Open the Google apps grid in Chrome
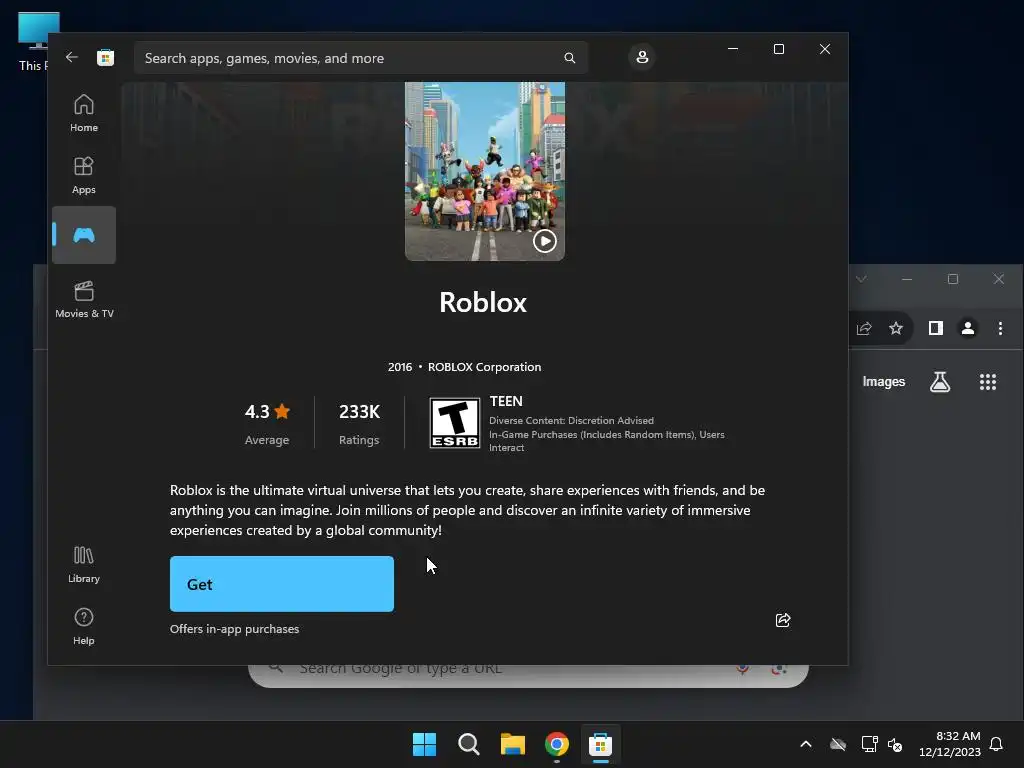 988,381
